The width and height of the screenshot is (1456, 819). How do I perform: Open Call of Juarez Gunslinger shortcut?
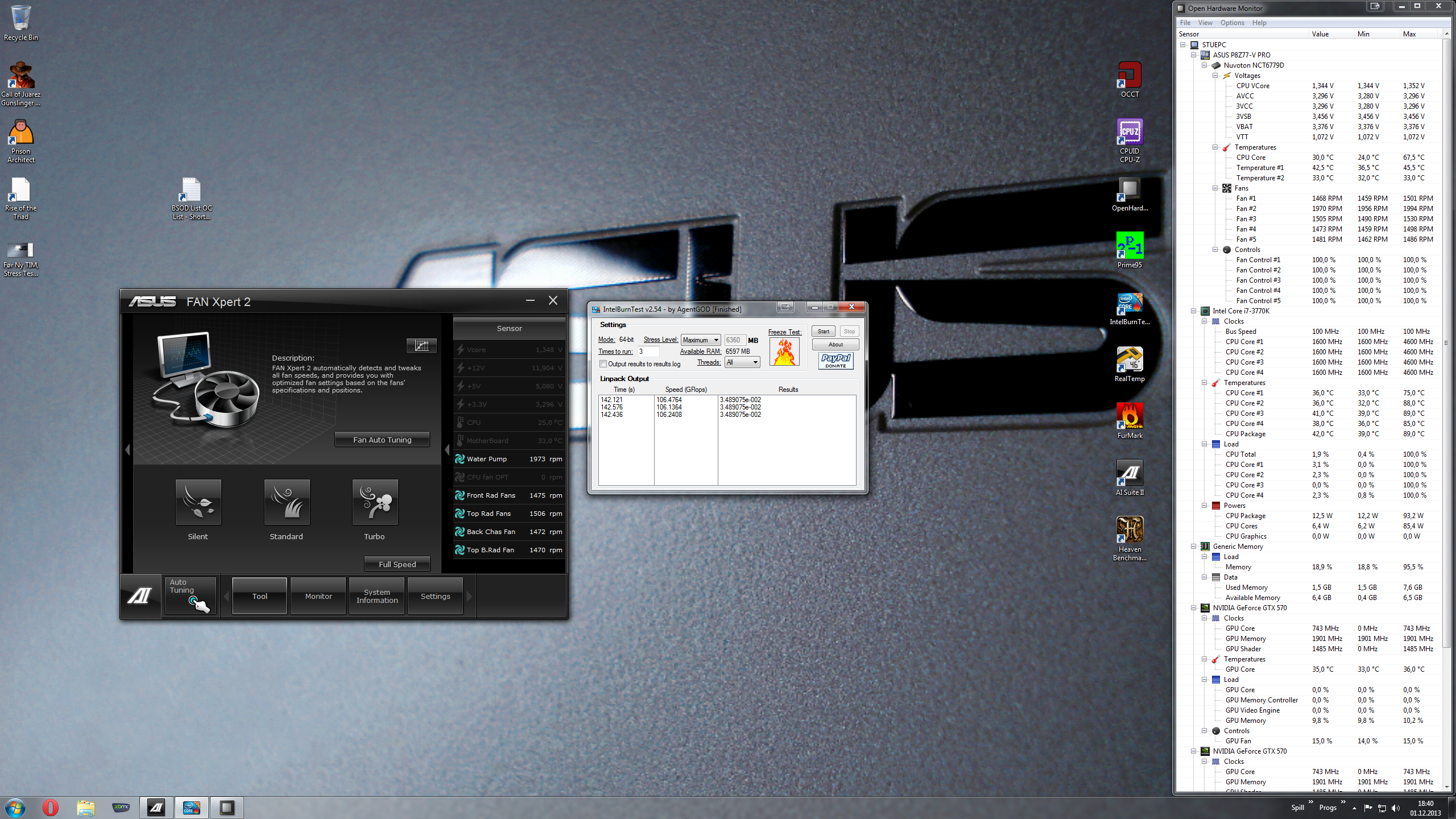tap(20, 84)
